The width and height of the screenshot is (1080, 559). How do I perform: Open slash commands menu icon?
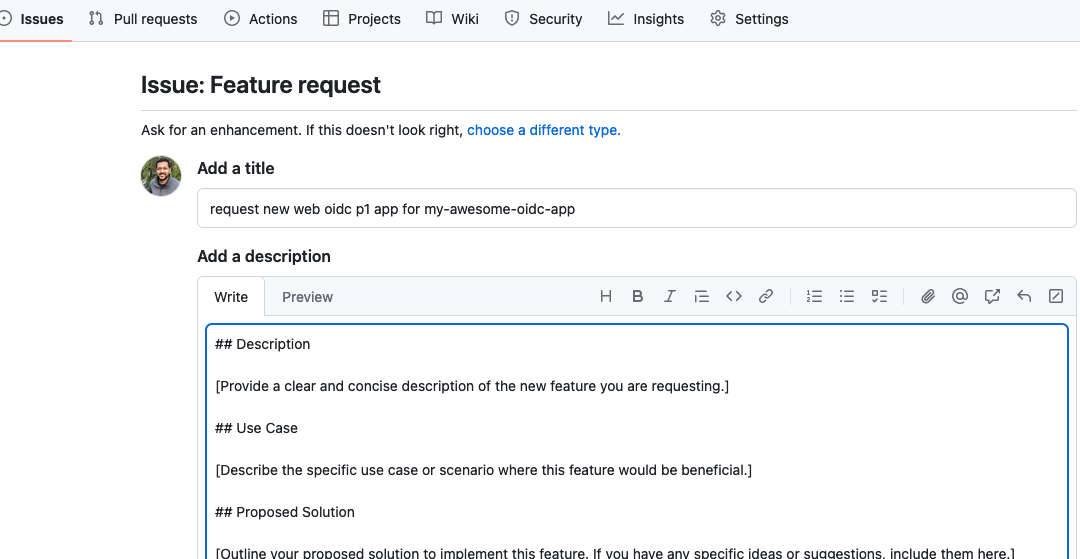pyautogui.click(x=1056, y=297)
